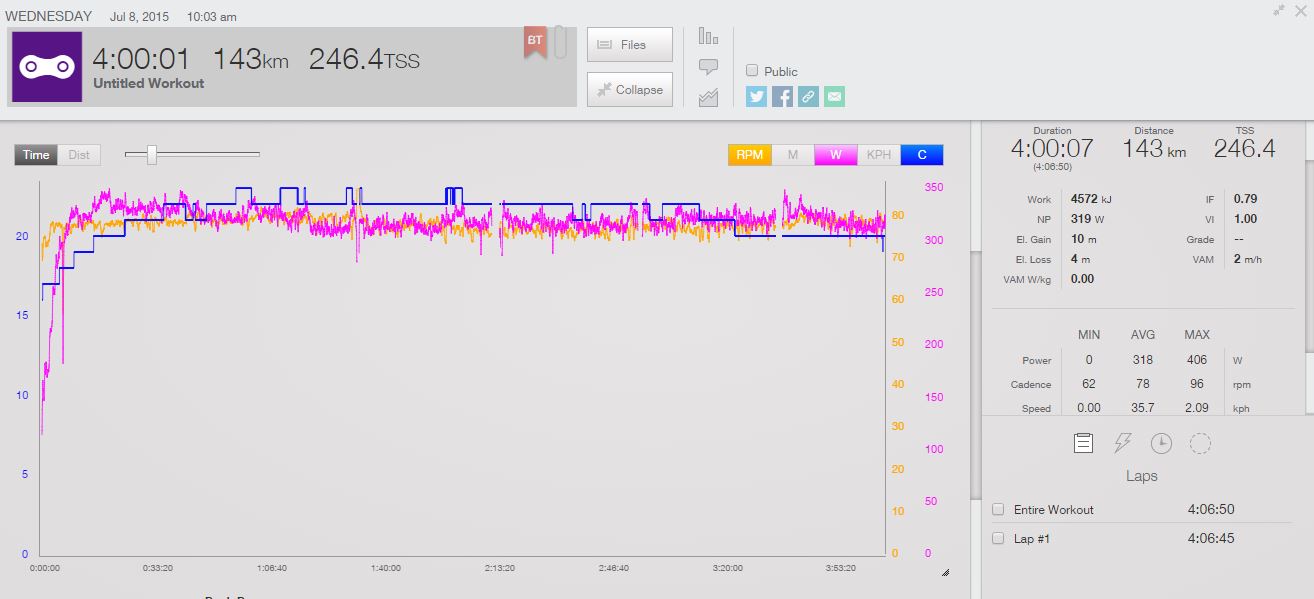1314x599 pixels.
Task: Click the Power MAX 406 cell
Action: point(1196,360)
